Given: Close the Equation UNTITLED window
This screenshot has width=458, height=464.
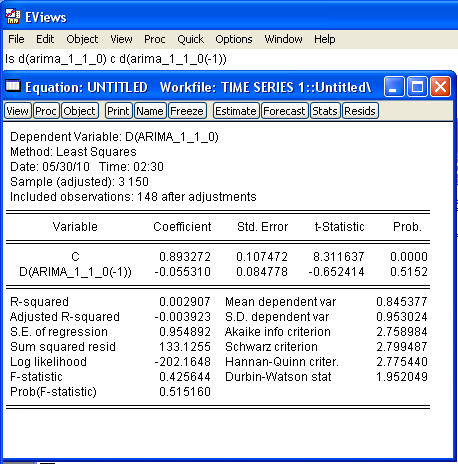Looking at the screenshot, I should 440,87.
